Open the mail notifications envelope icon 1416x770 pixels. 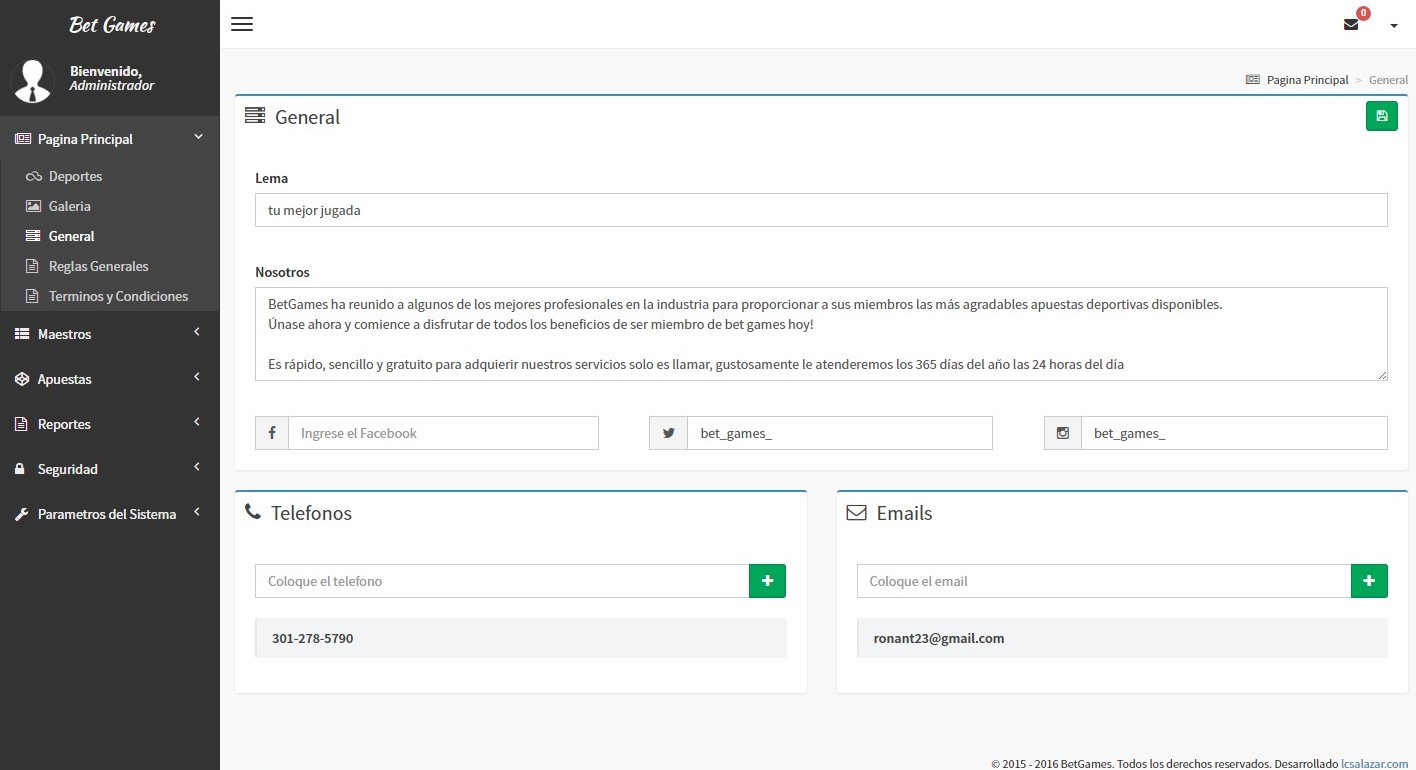[x=1351, y=25]
